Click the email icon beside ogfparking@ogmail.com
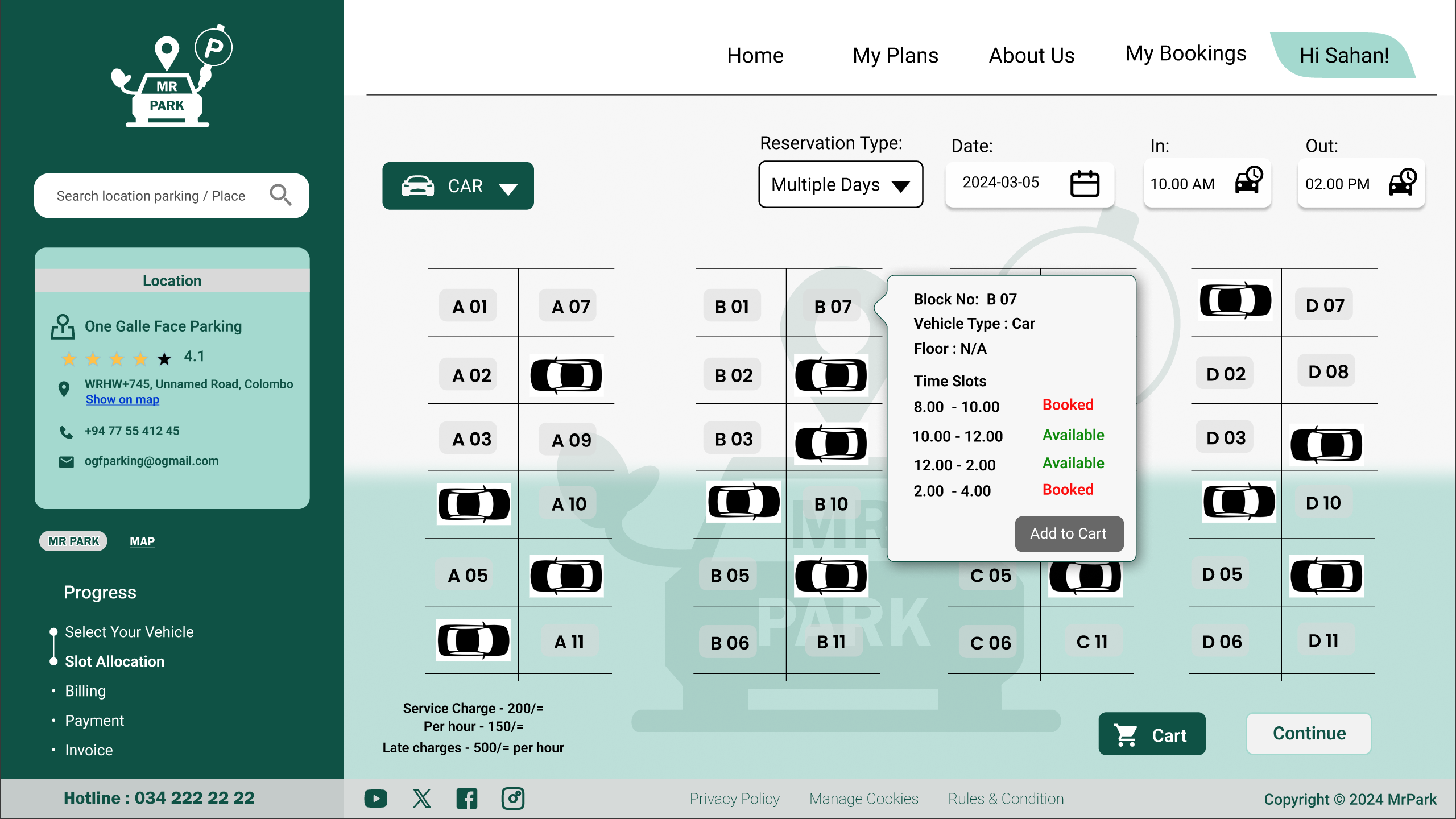1456x819 pixels. pos(67,462)
